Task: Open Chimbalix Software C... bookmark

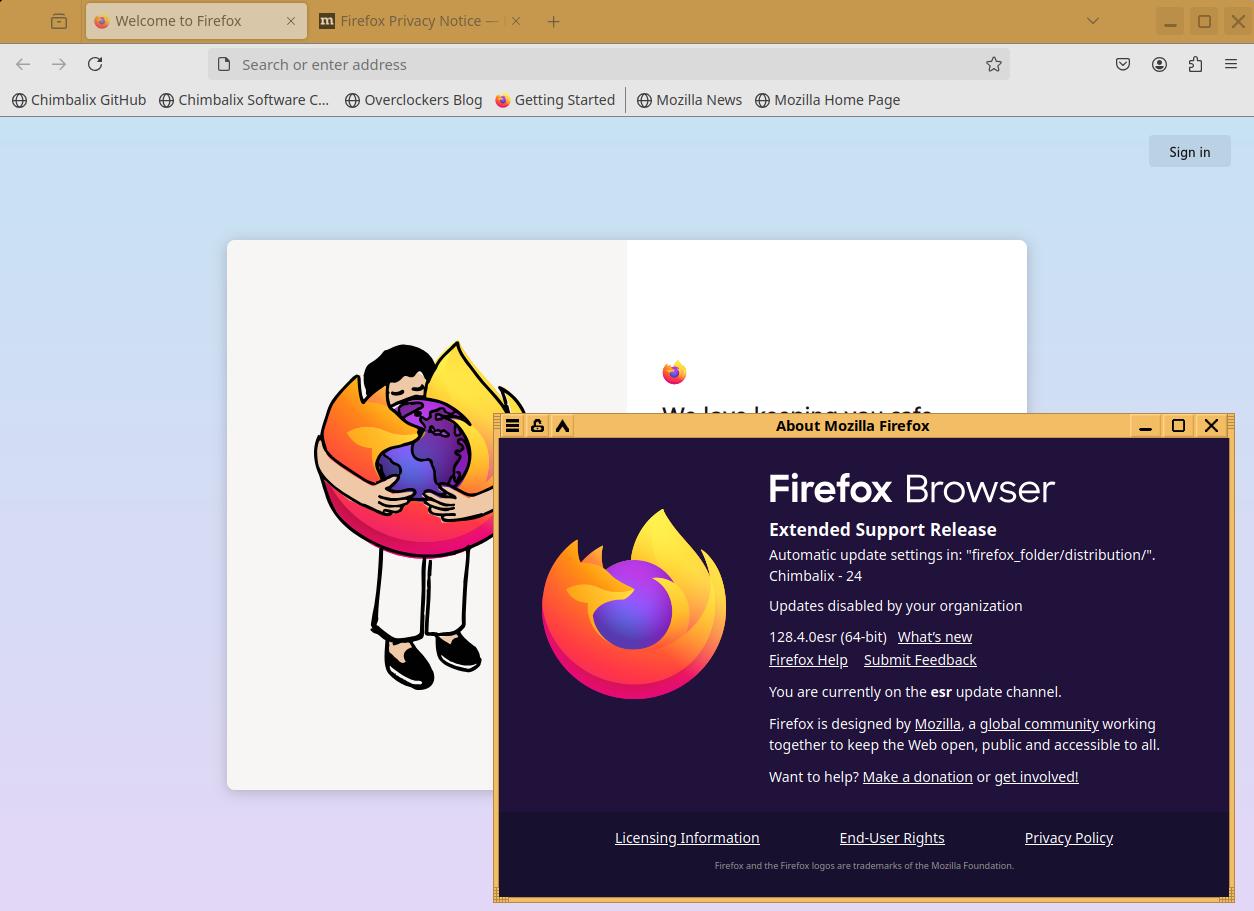Action: (x=245, y=100)
